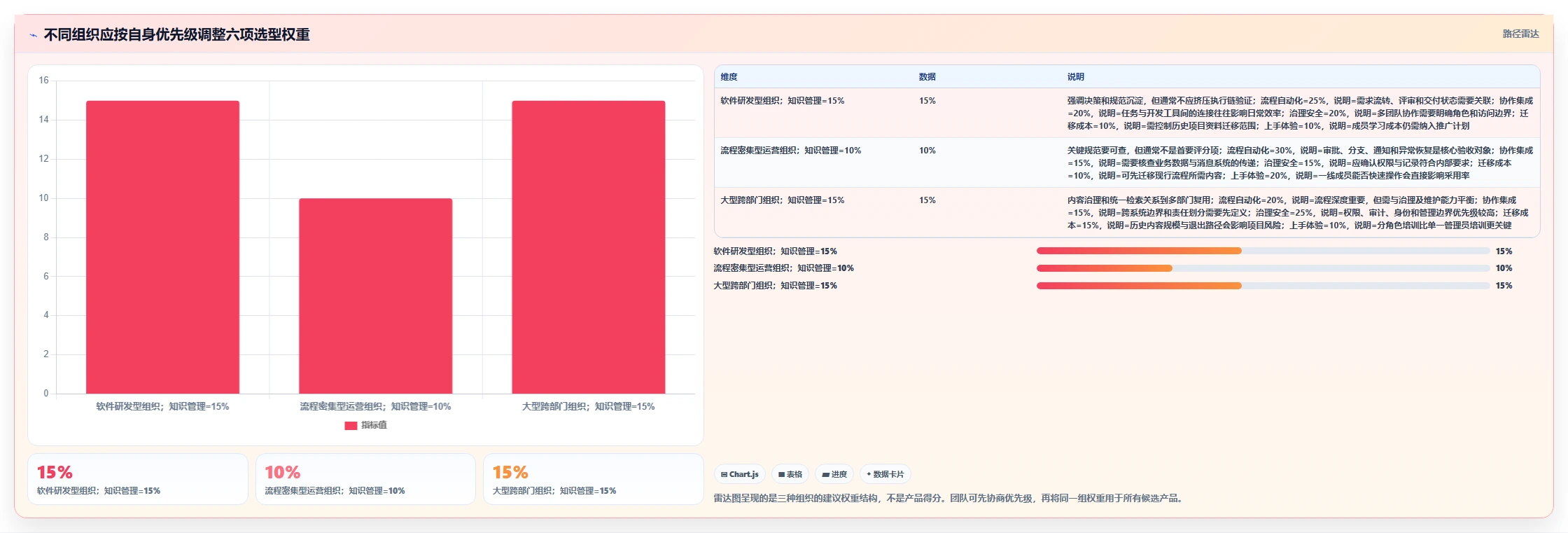Screen dimensions: 1568x533
Task: Toggle the 指标值 legend label
Action: [x=374, y=425]
